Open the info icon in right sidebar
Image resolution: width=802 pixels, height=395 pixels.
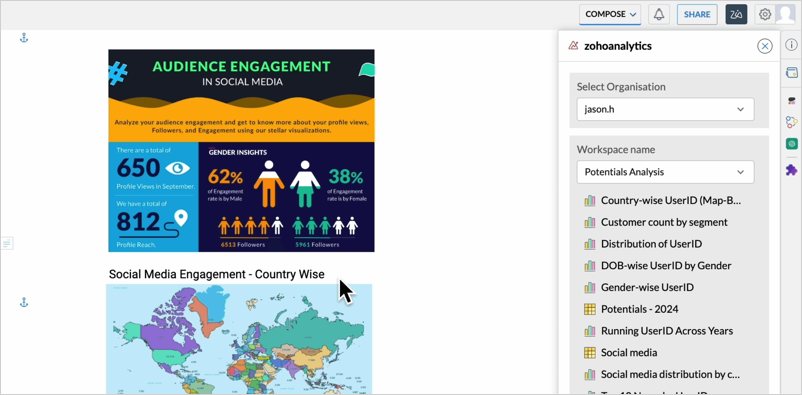pyautogui.click(x=791, y=45)
